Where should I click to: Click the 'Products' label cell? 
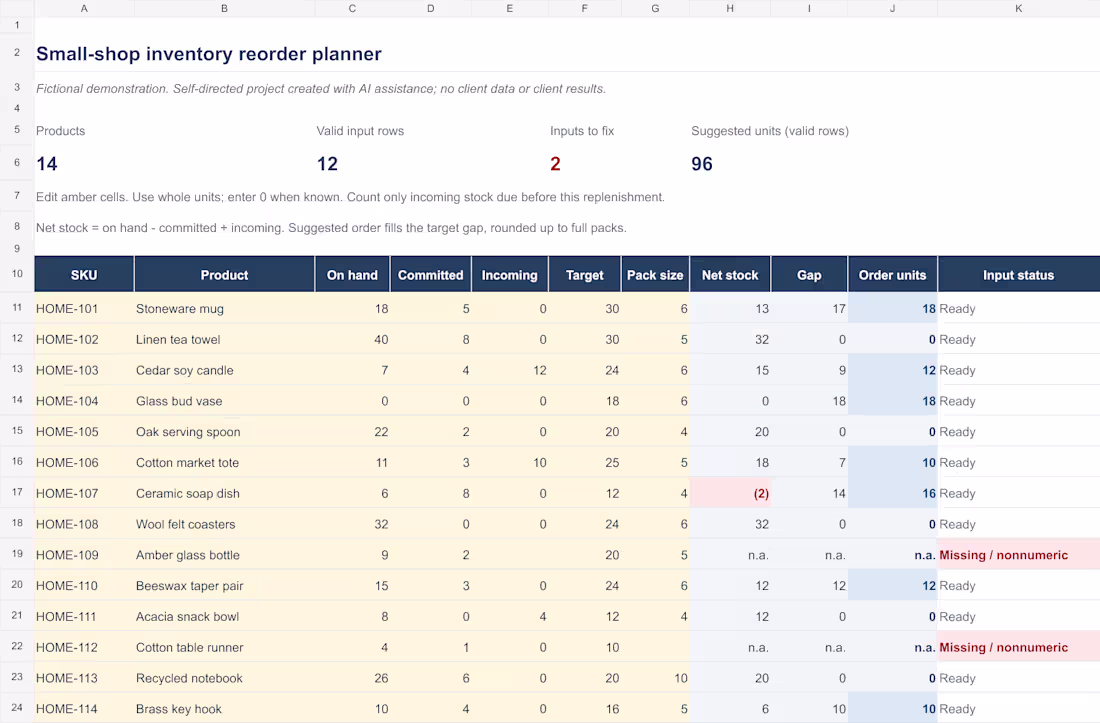pyautogui.click(x=60, y=131)
